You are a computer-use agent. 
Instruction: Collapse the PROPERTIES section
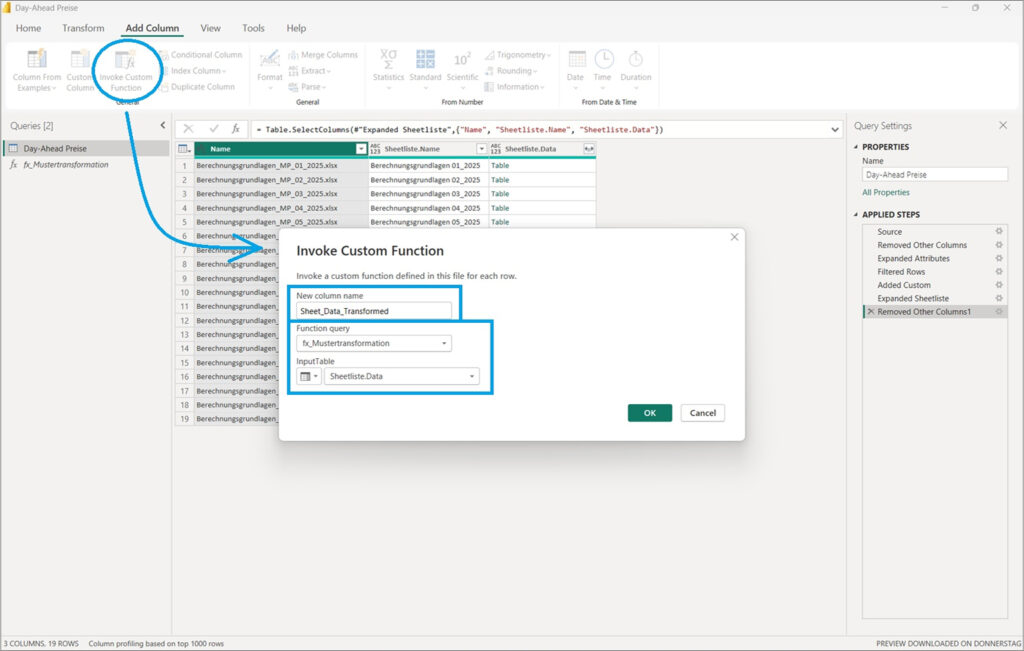click(856, 147)
